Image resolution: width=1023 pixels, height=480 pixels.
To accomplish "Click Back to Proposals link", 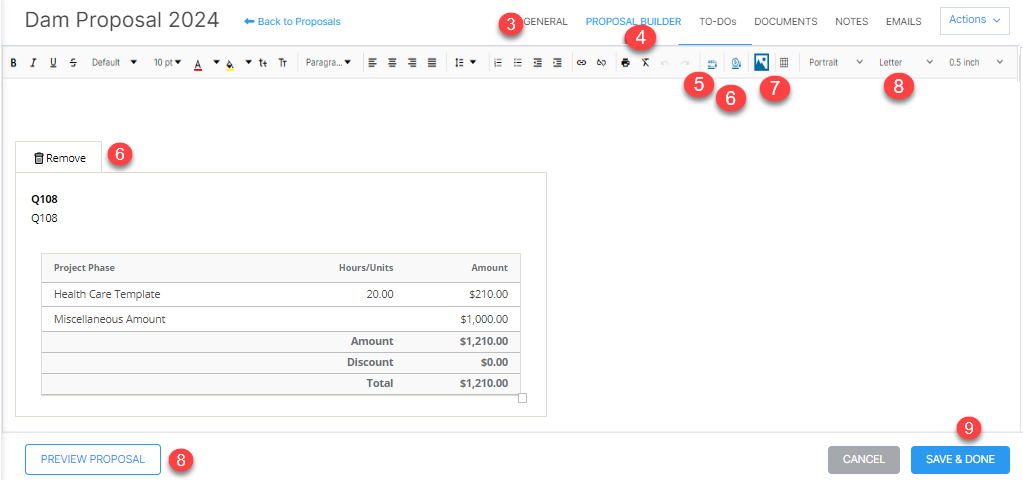I will 292,22.
